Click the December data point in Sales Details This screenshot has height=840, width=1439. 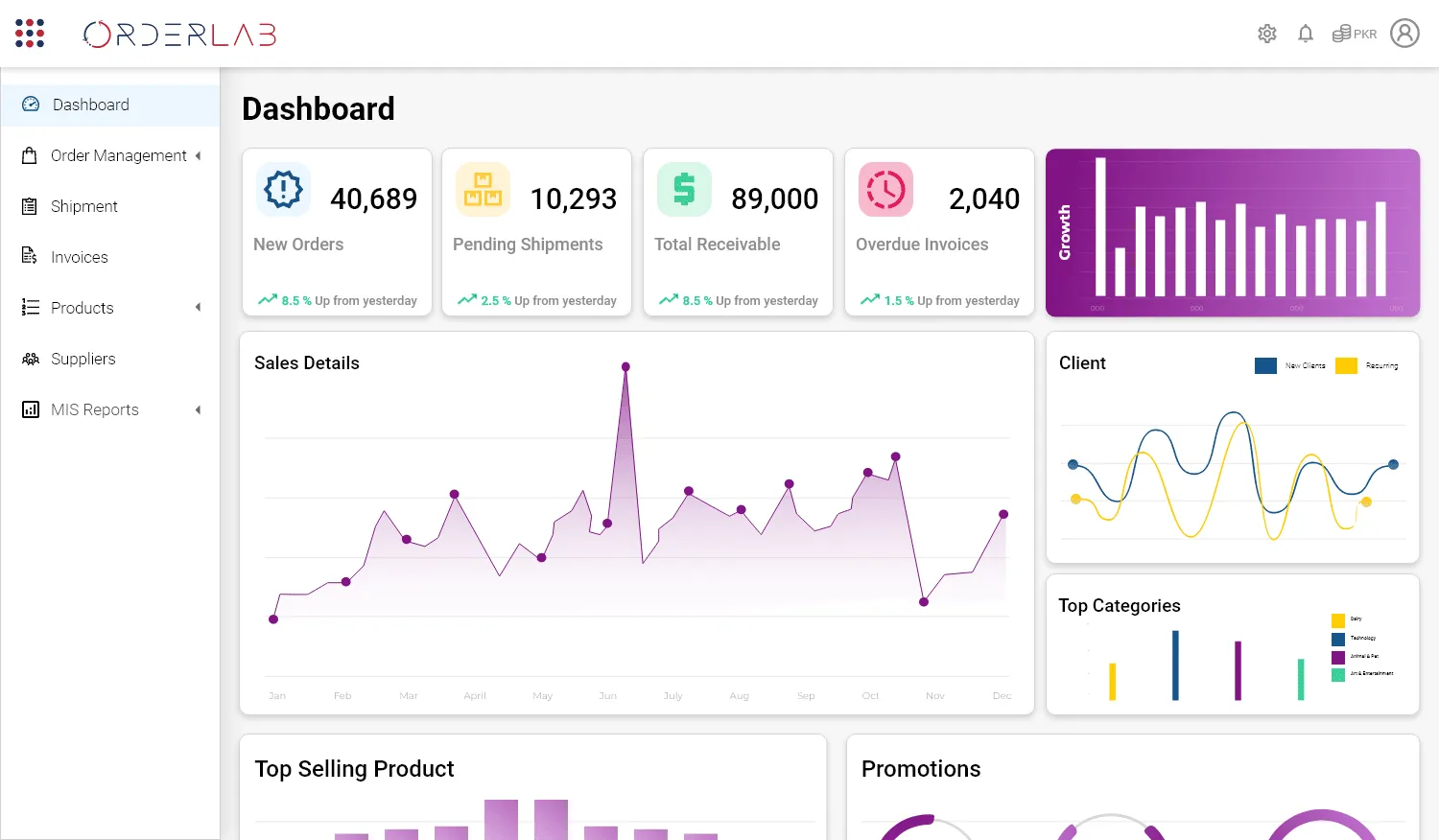1003,514
